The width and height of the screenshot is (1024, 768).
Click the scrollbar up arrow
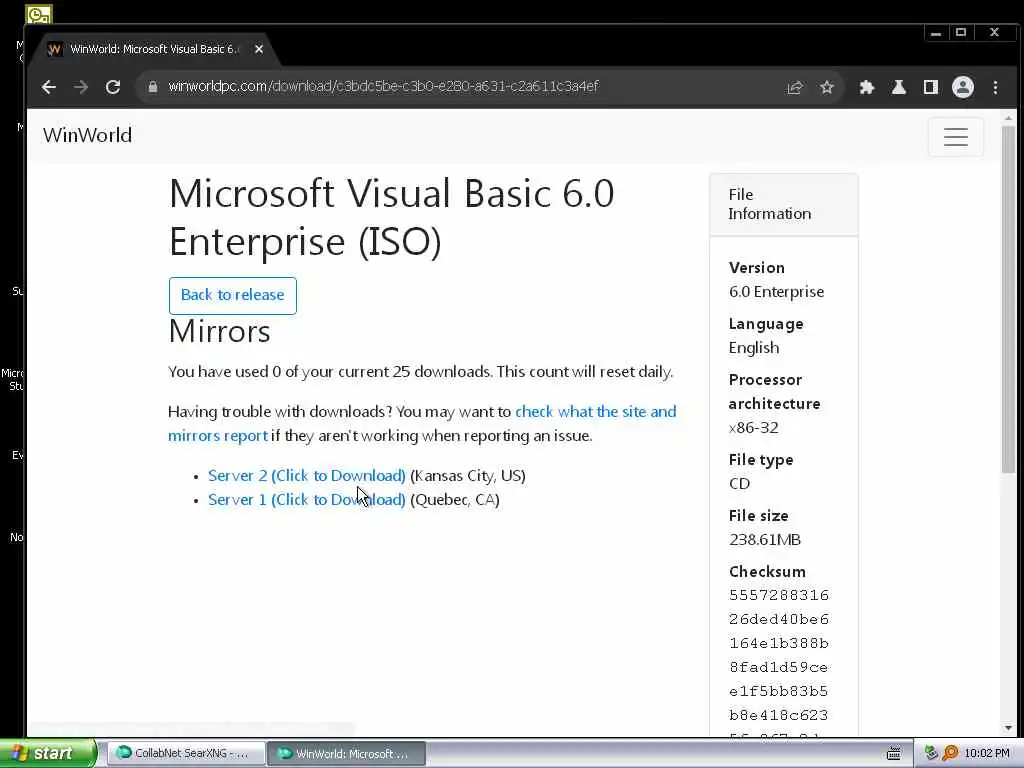(1008, 118)
